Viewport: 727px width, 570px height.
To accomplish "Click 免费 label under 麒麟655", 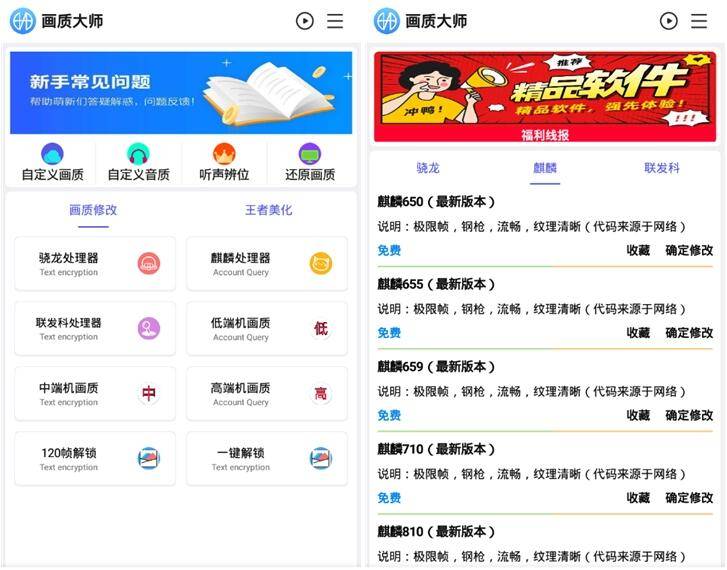I will (389, 333).
